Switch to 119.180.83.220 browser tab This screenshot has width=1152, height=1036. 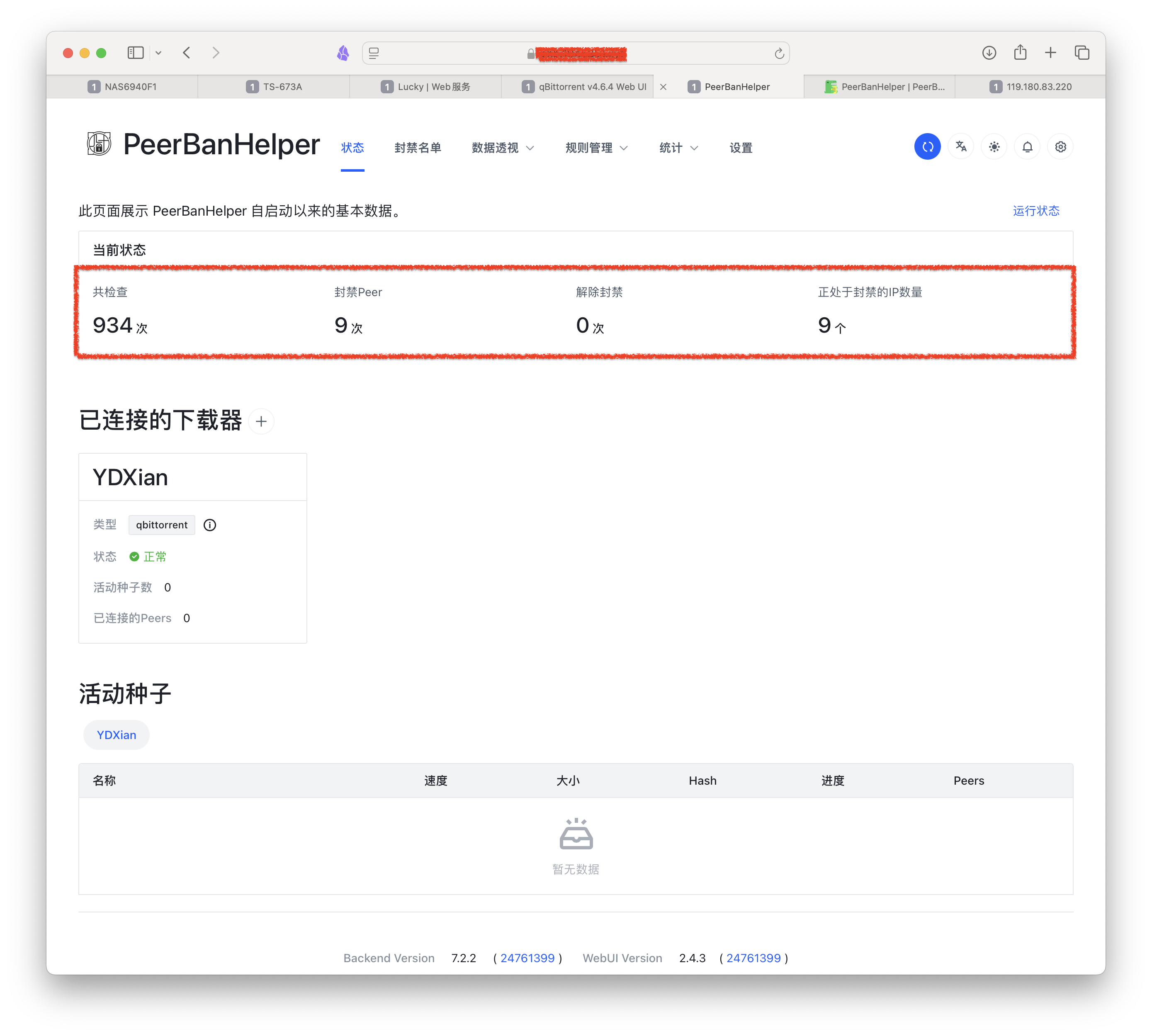click(x=1030, y=87)
